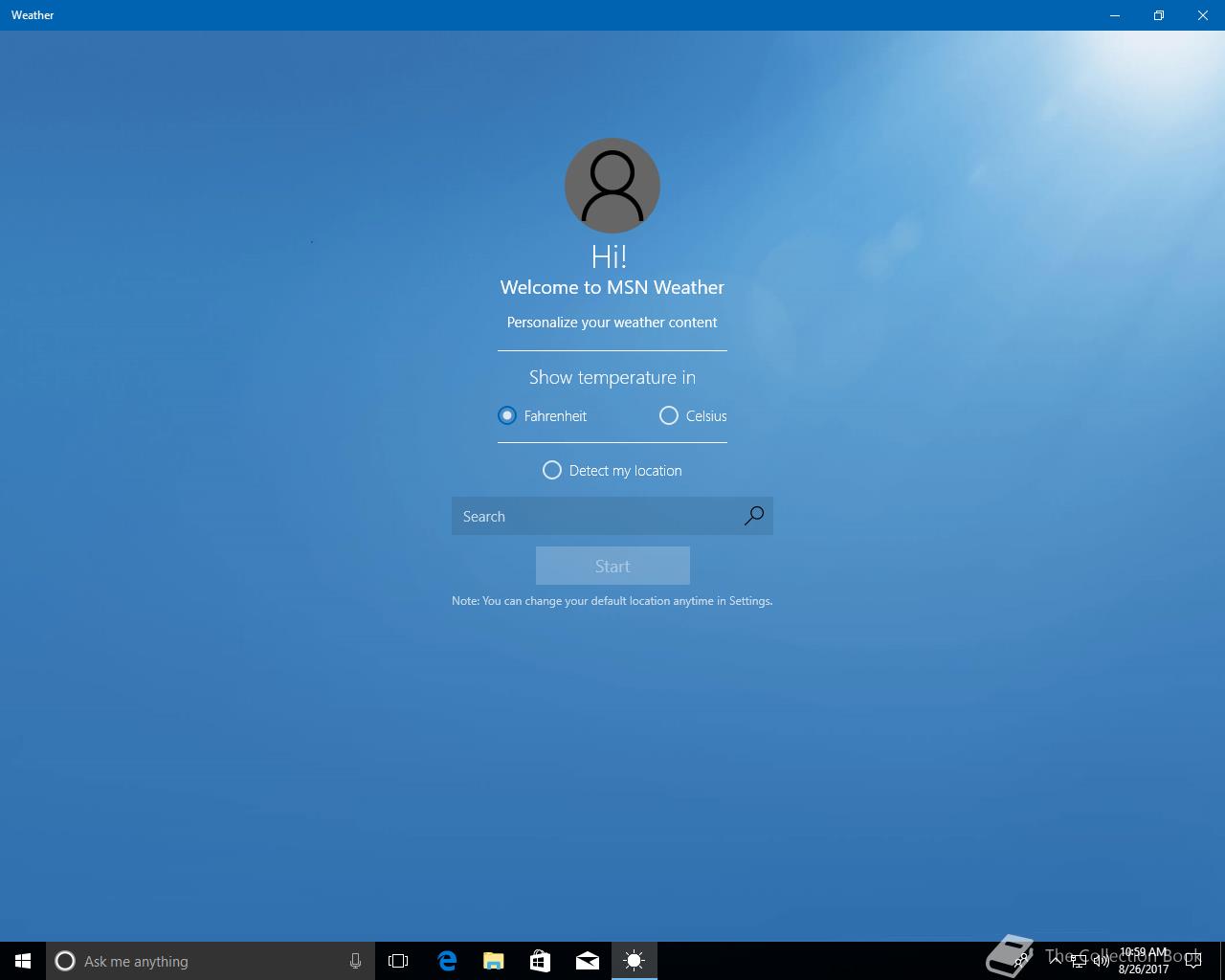Open the network tray icon

click(1078, 961)
